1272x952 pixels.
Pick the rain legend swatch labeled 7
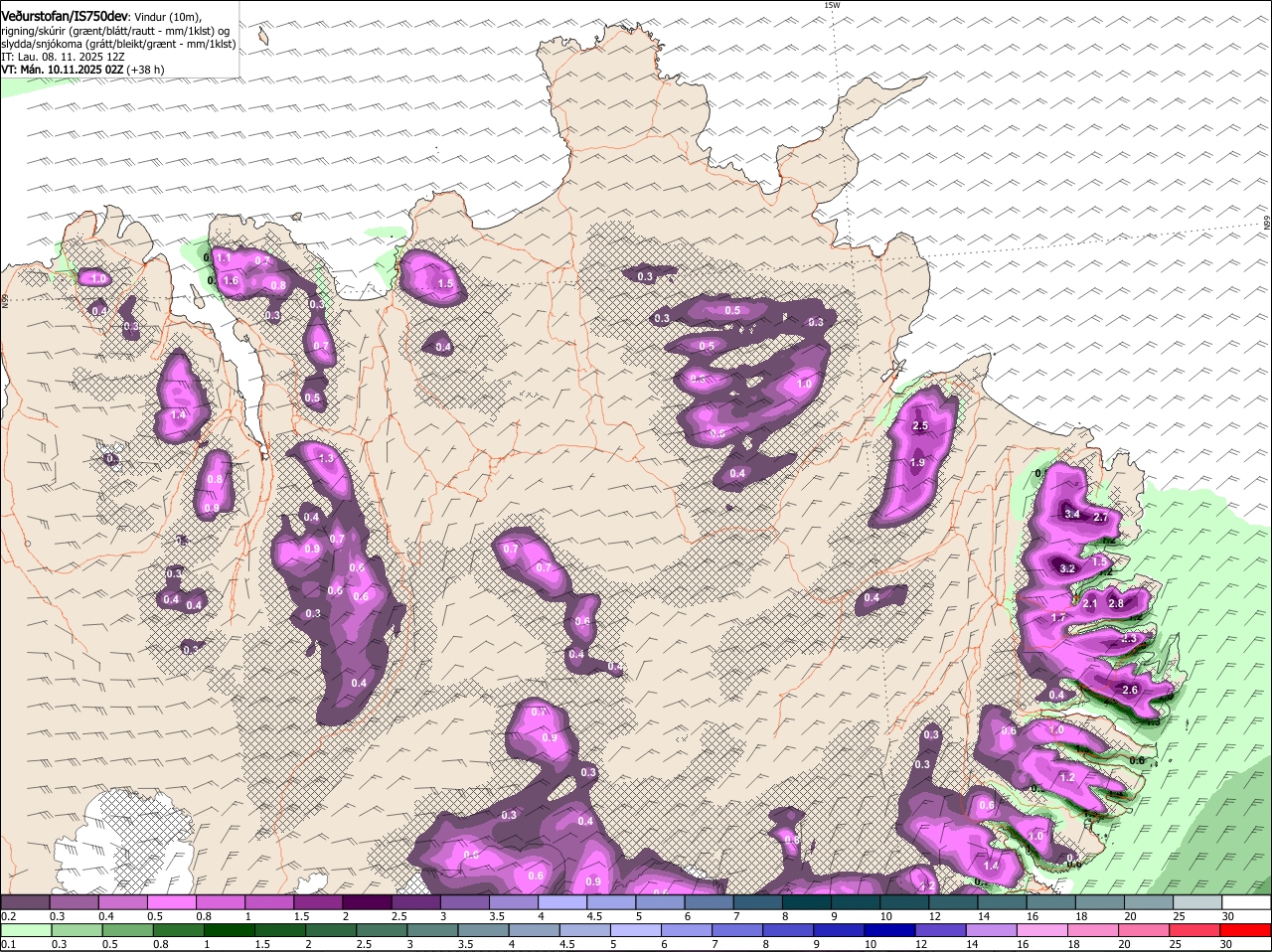[738, 930]
